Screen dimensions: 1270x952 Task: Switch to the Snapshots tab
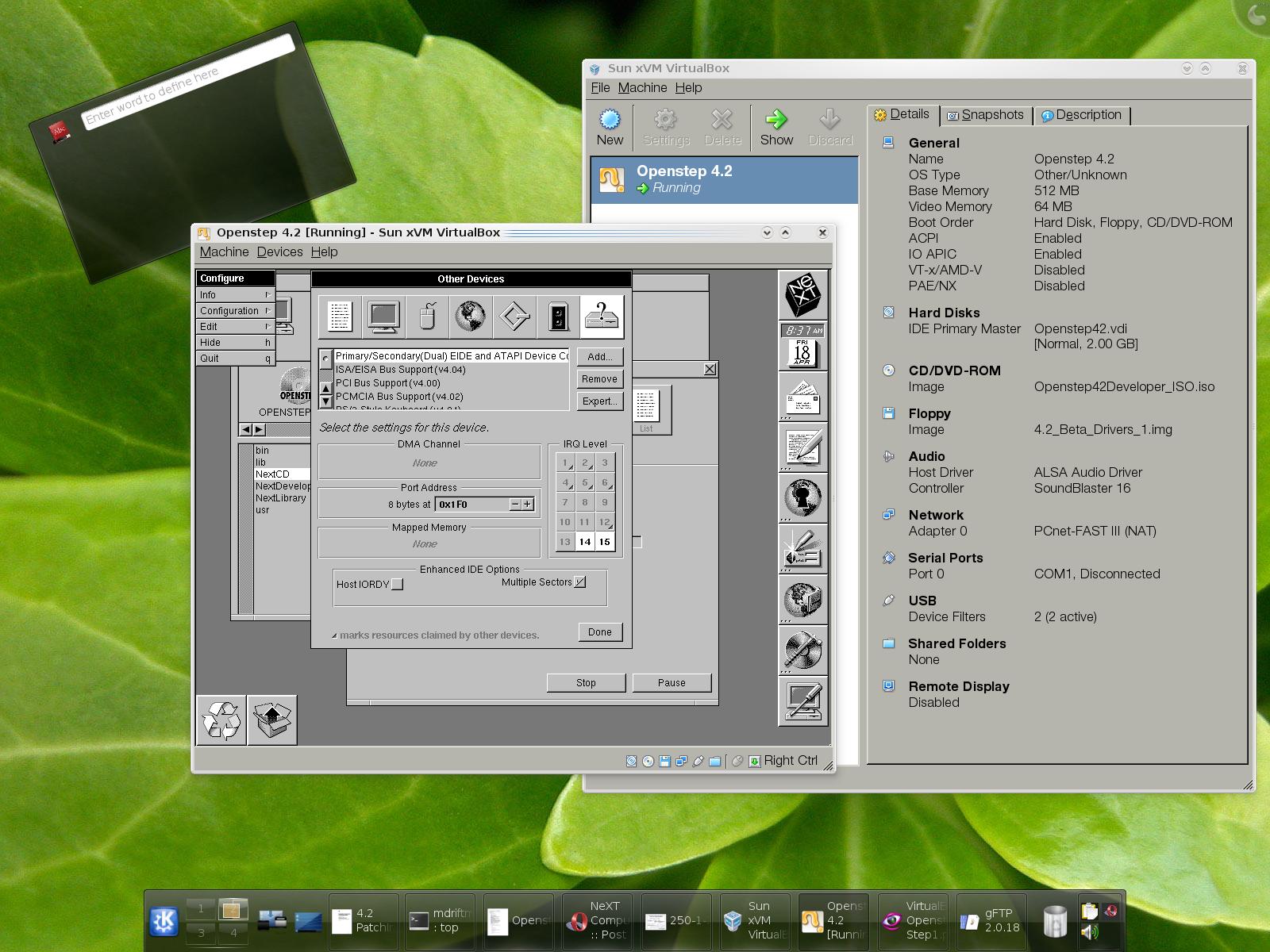[x=986, y=115]
